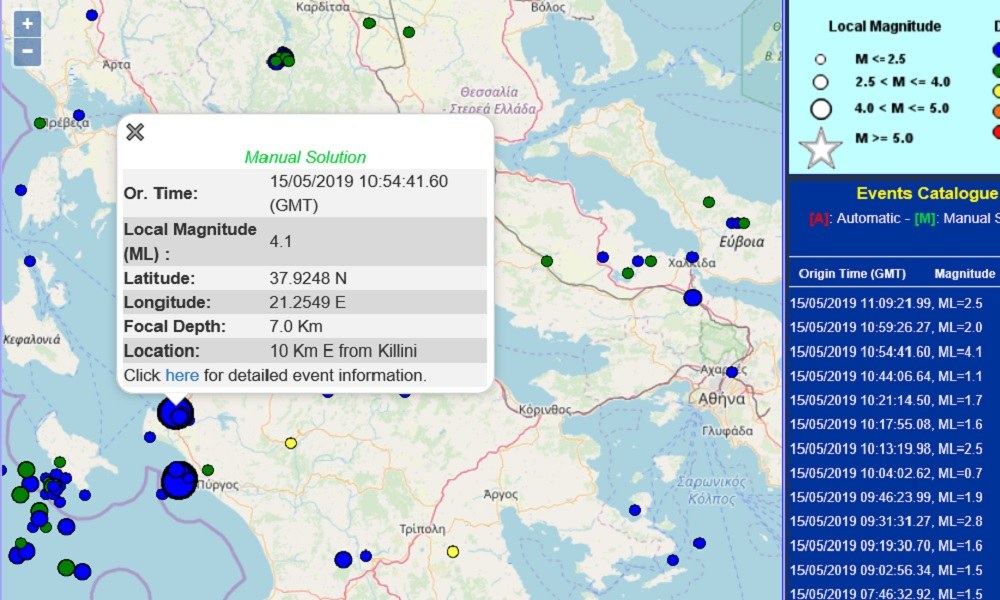
Task: Select the green marker near Preveza
Action: [40, 123]
